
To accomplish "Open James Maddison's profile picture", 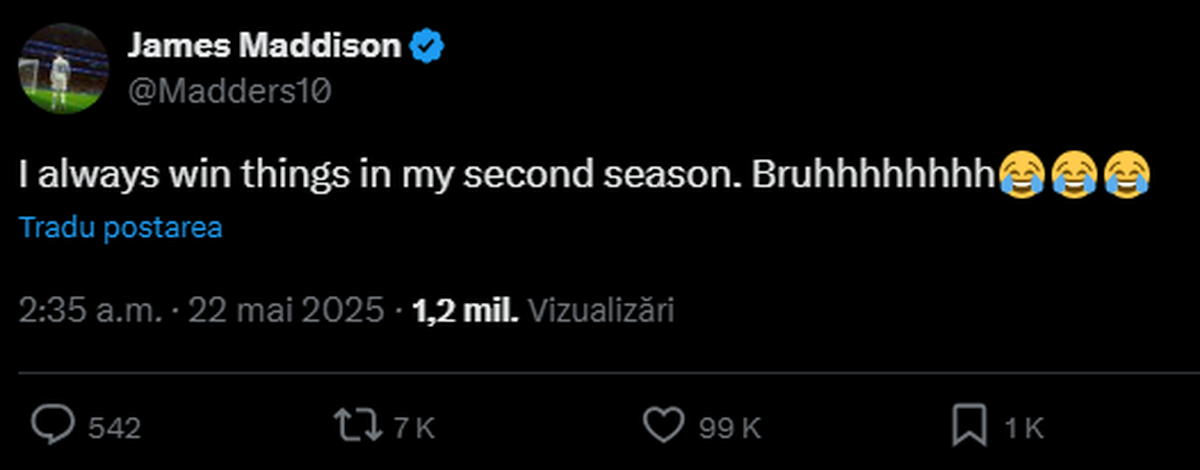I will (63, 69).
